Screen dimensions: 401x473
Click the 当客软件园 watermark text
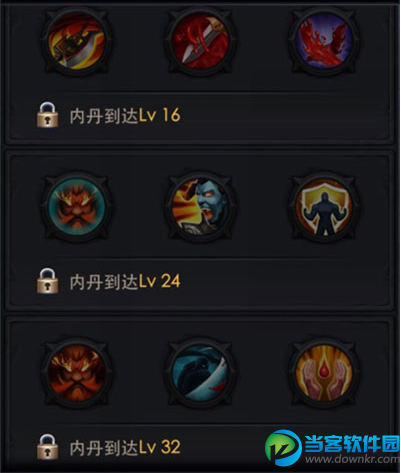352,443
